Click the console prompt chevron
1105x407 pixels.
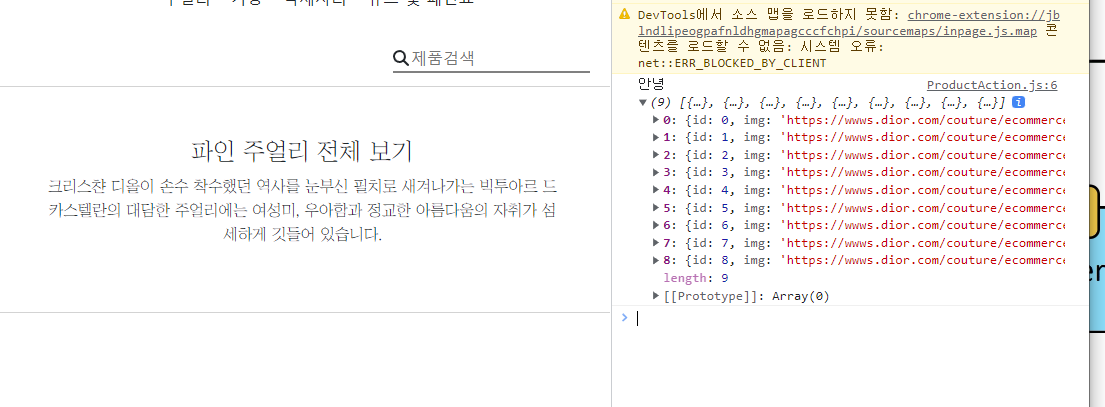click(x=624, y=318)
